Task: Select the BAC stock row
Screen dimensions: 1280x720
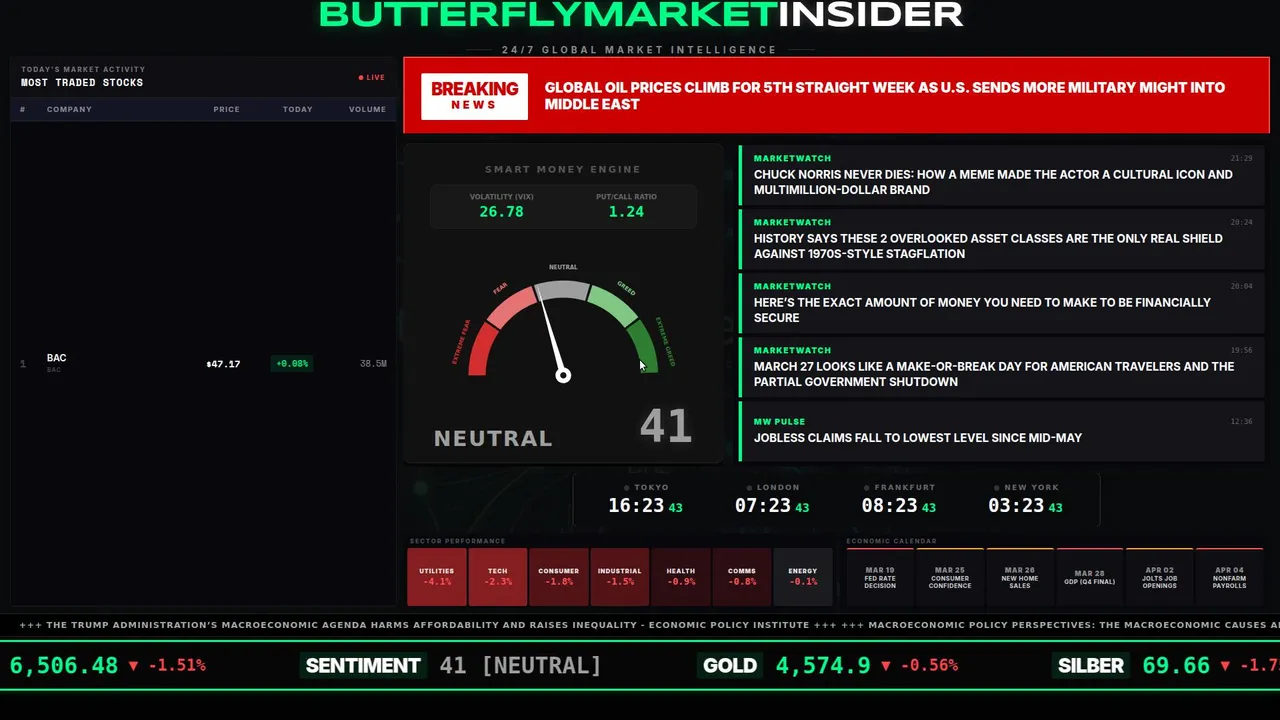Action: tap(204, 363)
